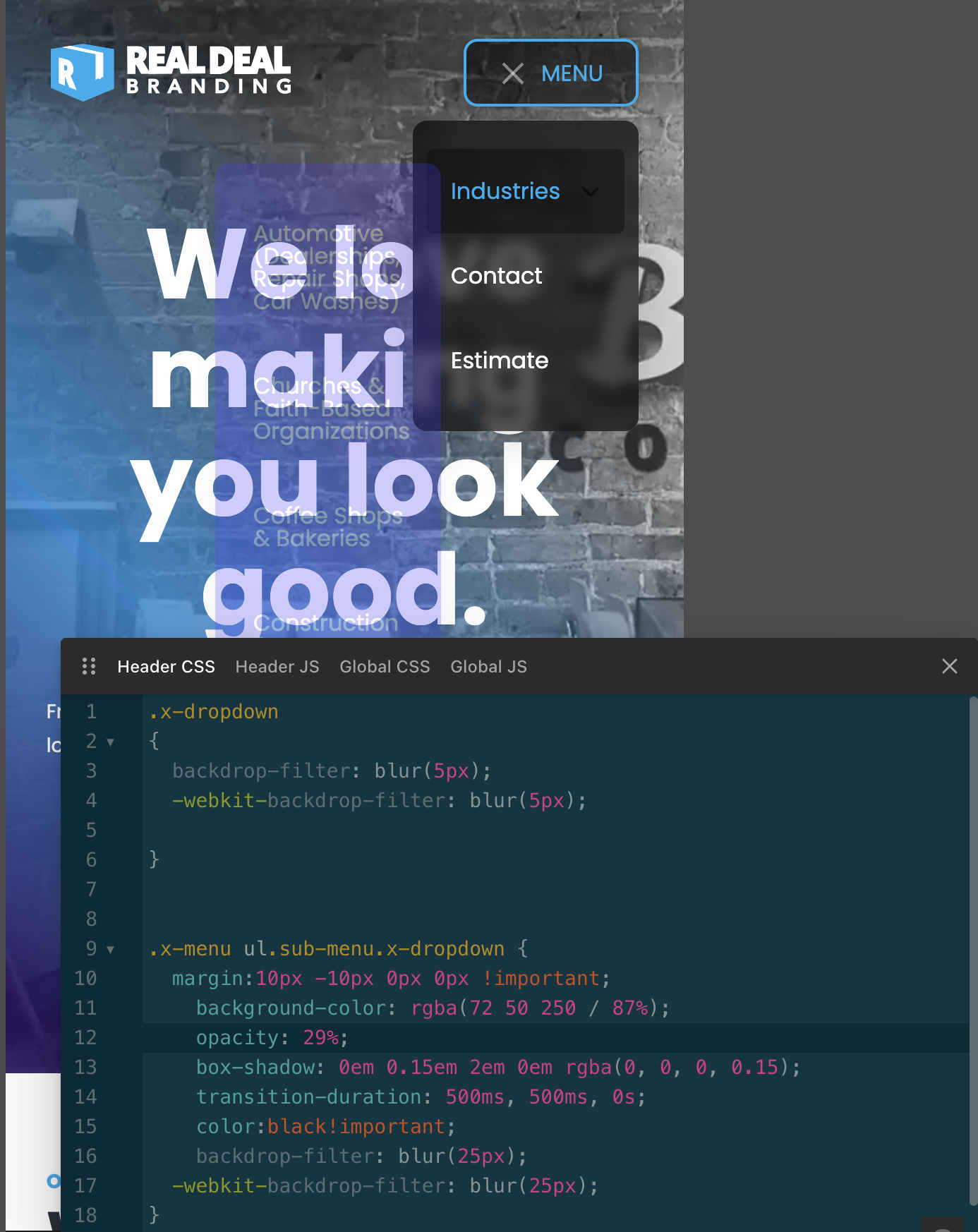Open Automotive submenu link

[325, 267]
